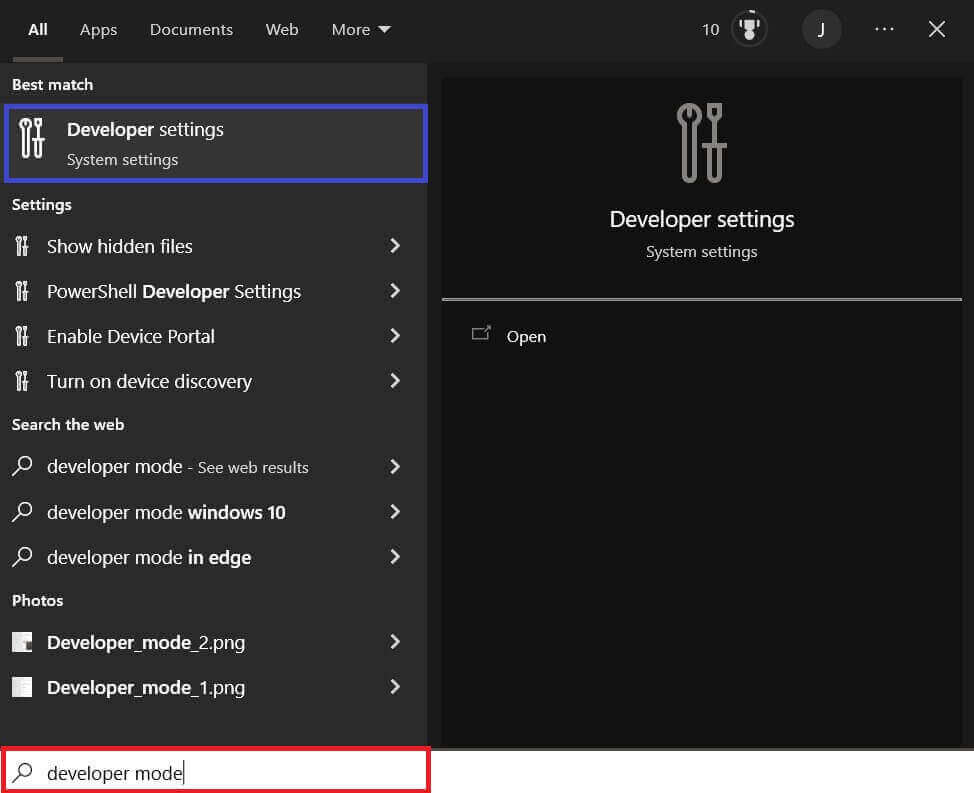Expand the More dropdown menu
974x793 pixels.
pyautogui.click(x=360, y=29)
